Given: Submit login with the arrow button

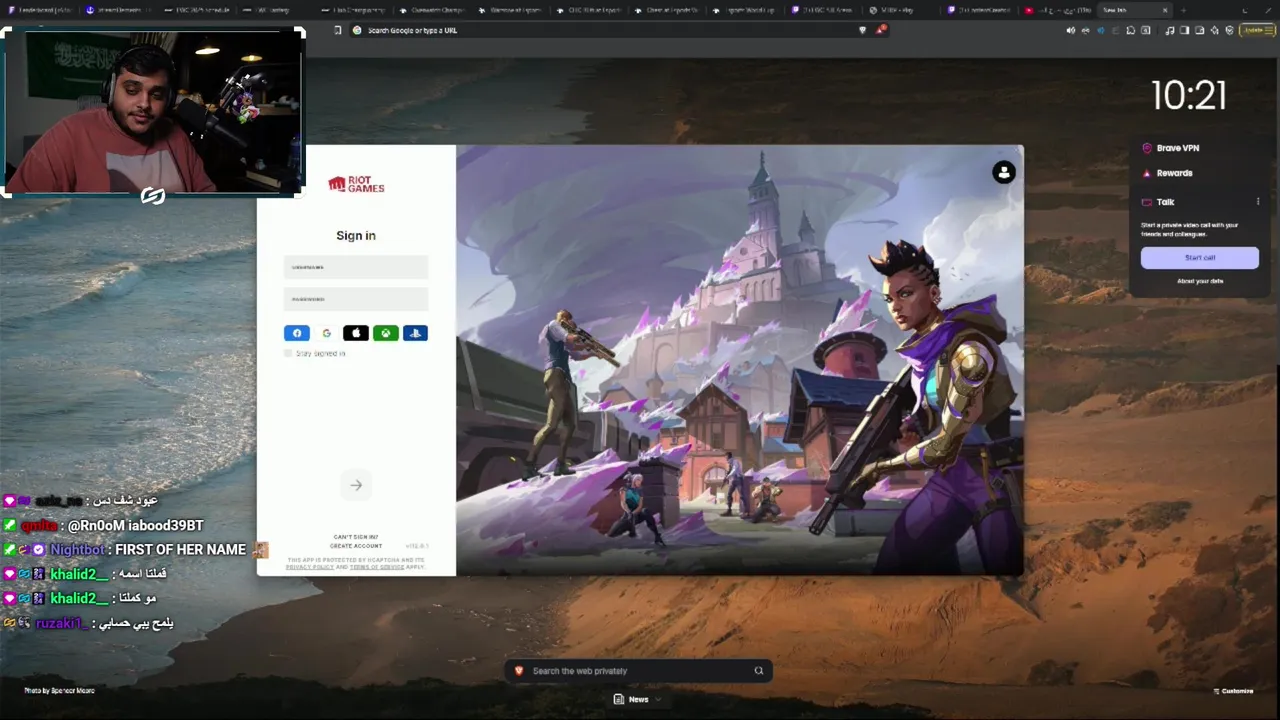Looking at the screenshot, I should coord(356,485).
